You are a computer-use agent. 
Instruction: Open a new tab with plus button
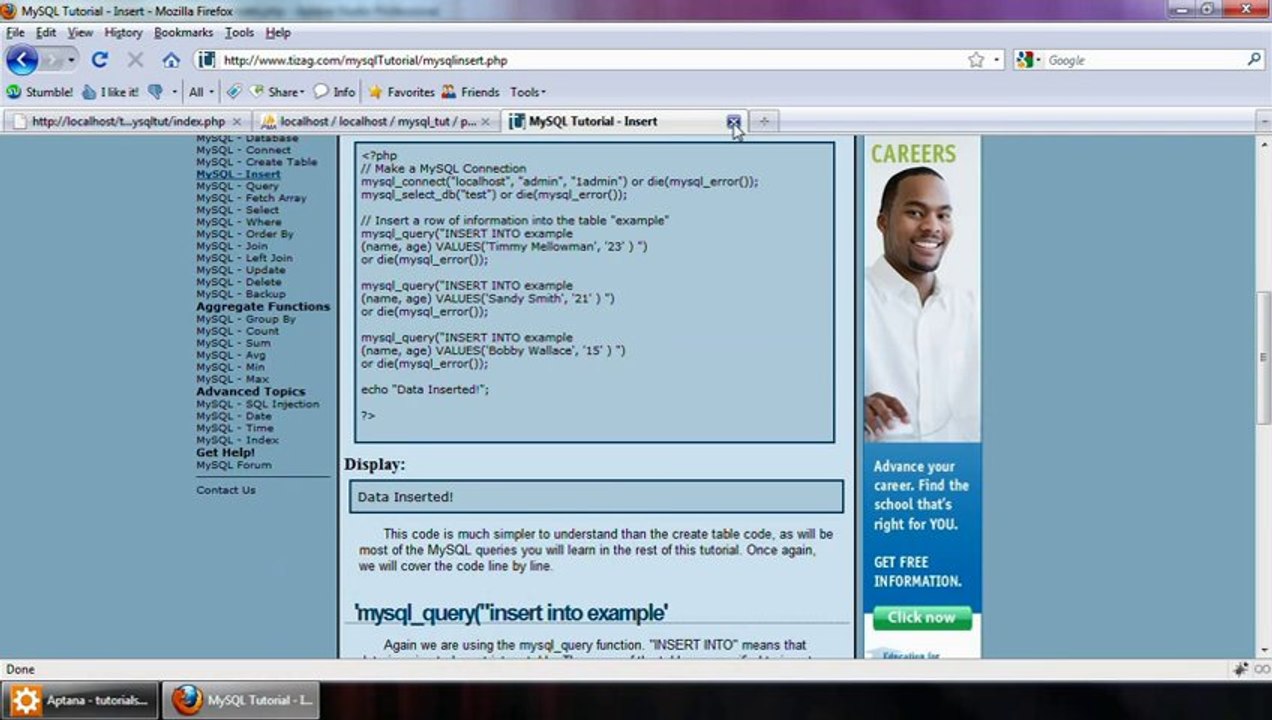[763, 121]
